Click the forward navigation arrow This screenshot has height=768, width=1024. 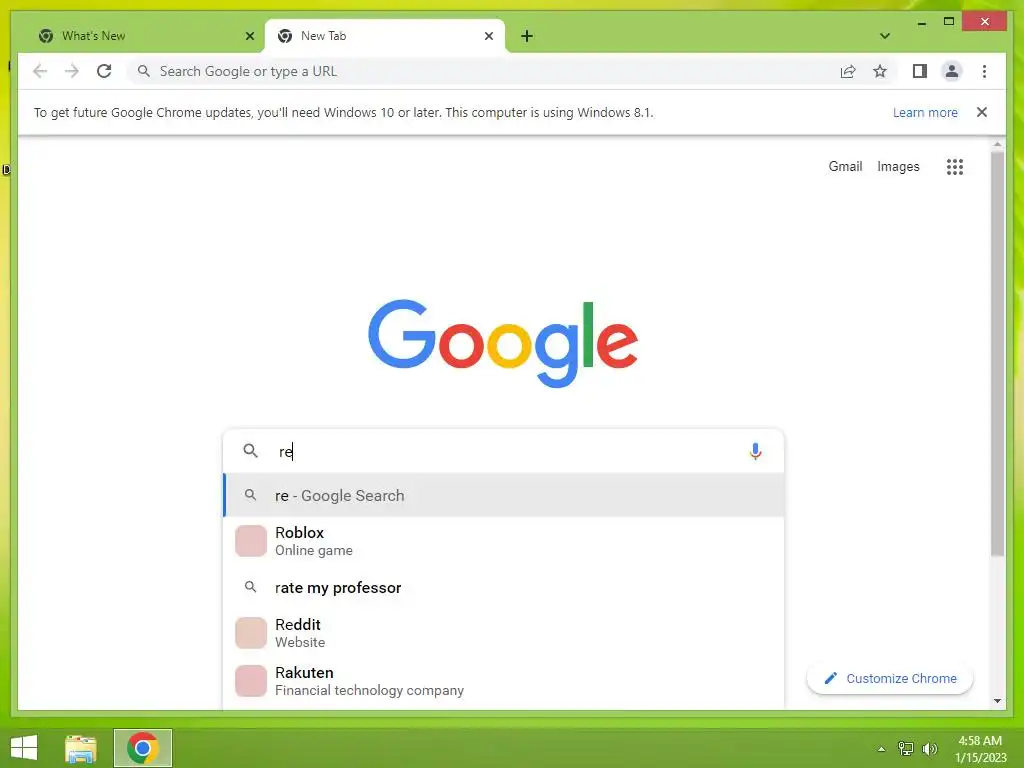72,71
